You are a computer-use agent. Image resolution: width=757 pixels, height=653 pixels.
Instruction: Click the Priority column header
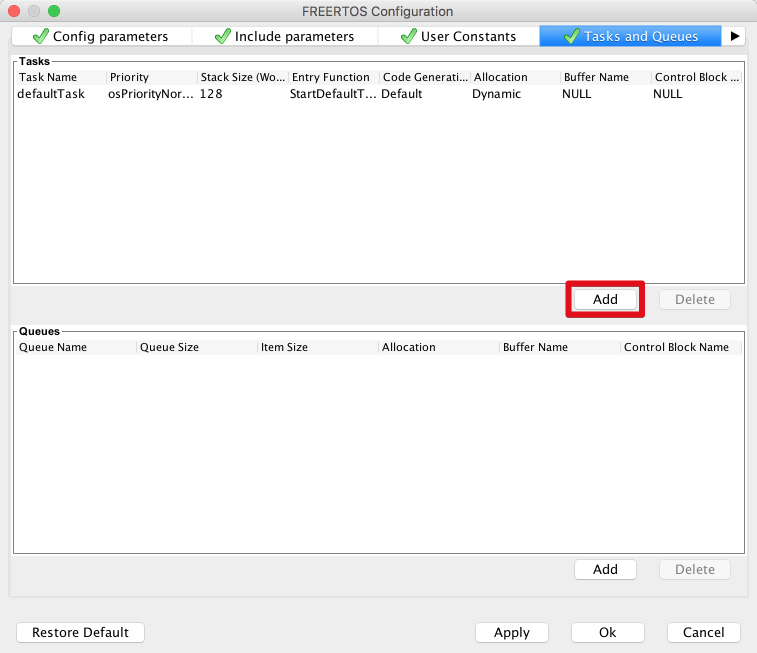coord(152,77)
